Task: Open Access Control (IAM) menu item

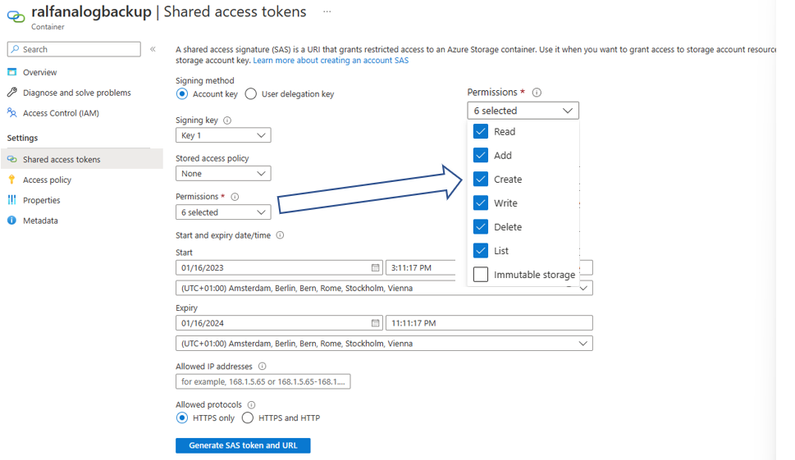Action: tap(60, 113)
